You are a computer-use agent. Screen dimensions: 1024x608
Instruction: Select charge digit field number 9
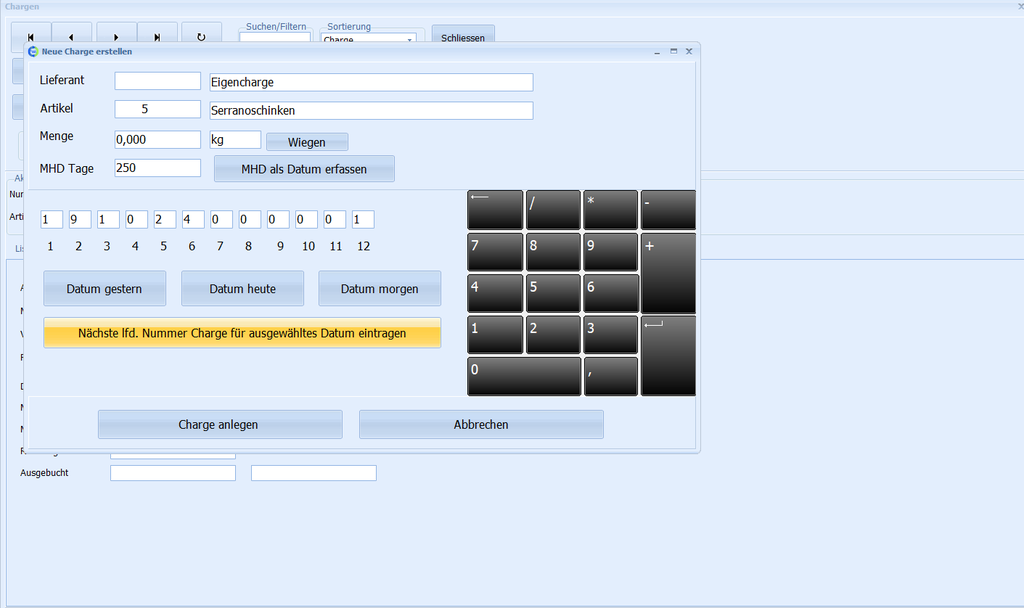[278, 219]
